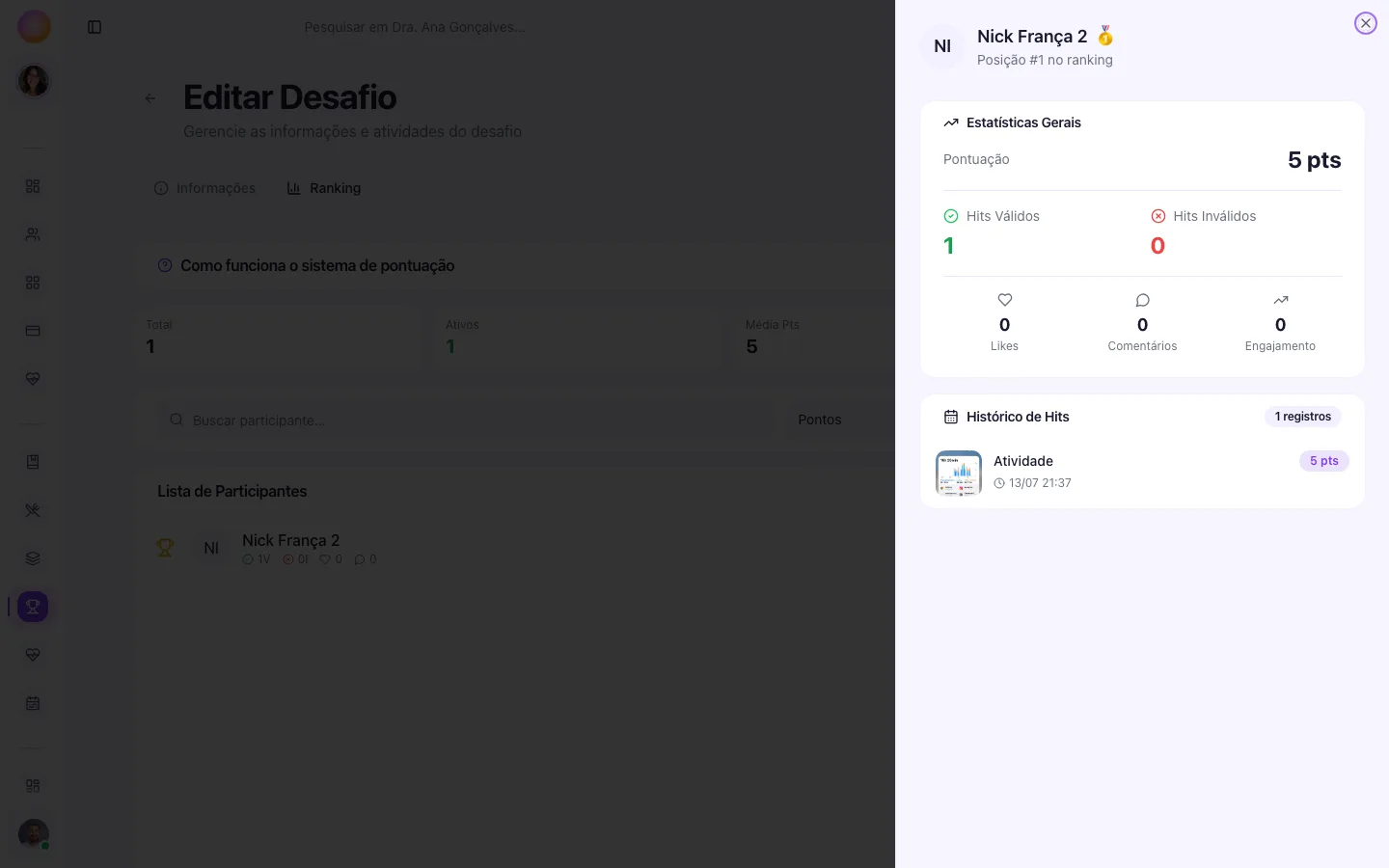This screenshot has height=868, width=1389.
Task: Click the gold medal beside Nick França 2
Action: (x=1105, y=37)
